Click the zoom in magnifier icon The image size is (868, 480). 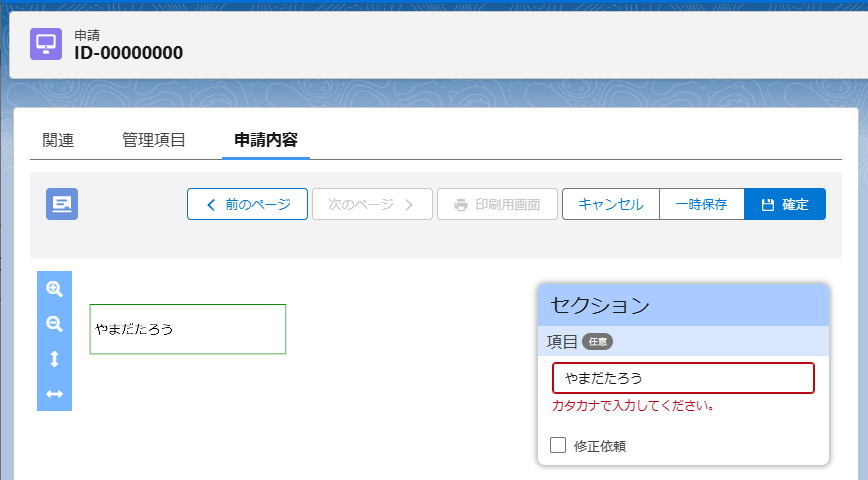(54, 289)
